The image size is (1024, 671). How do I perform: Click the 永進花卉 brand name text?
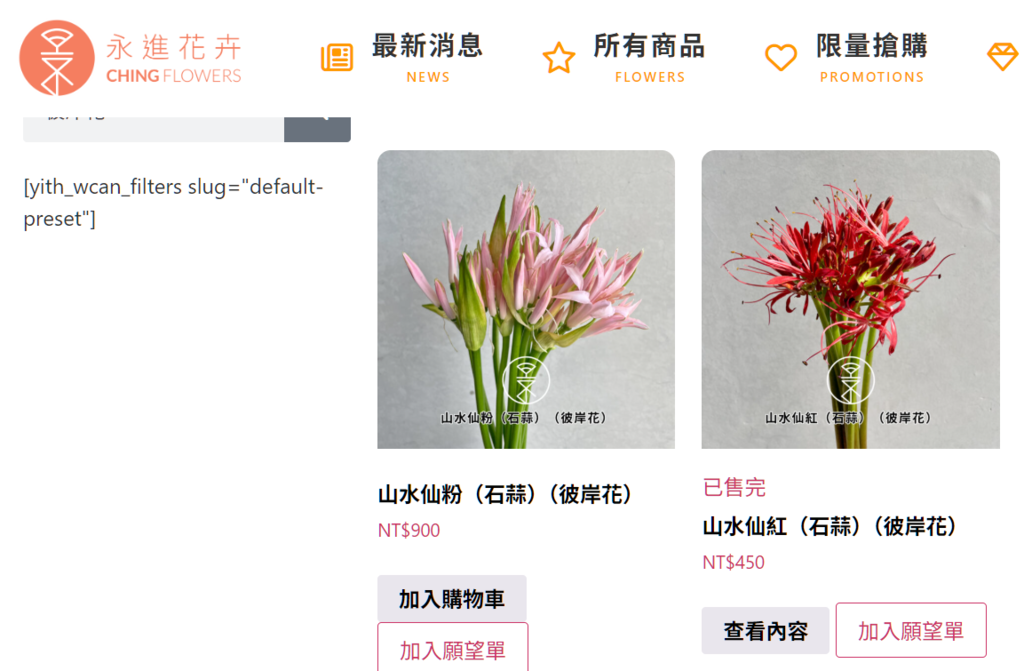(174, 47)
